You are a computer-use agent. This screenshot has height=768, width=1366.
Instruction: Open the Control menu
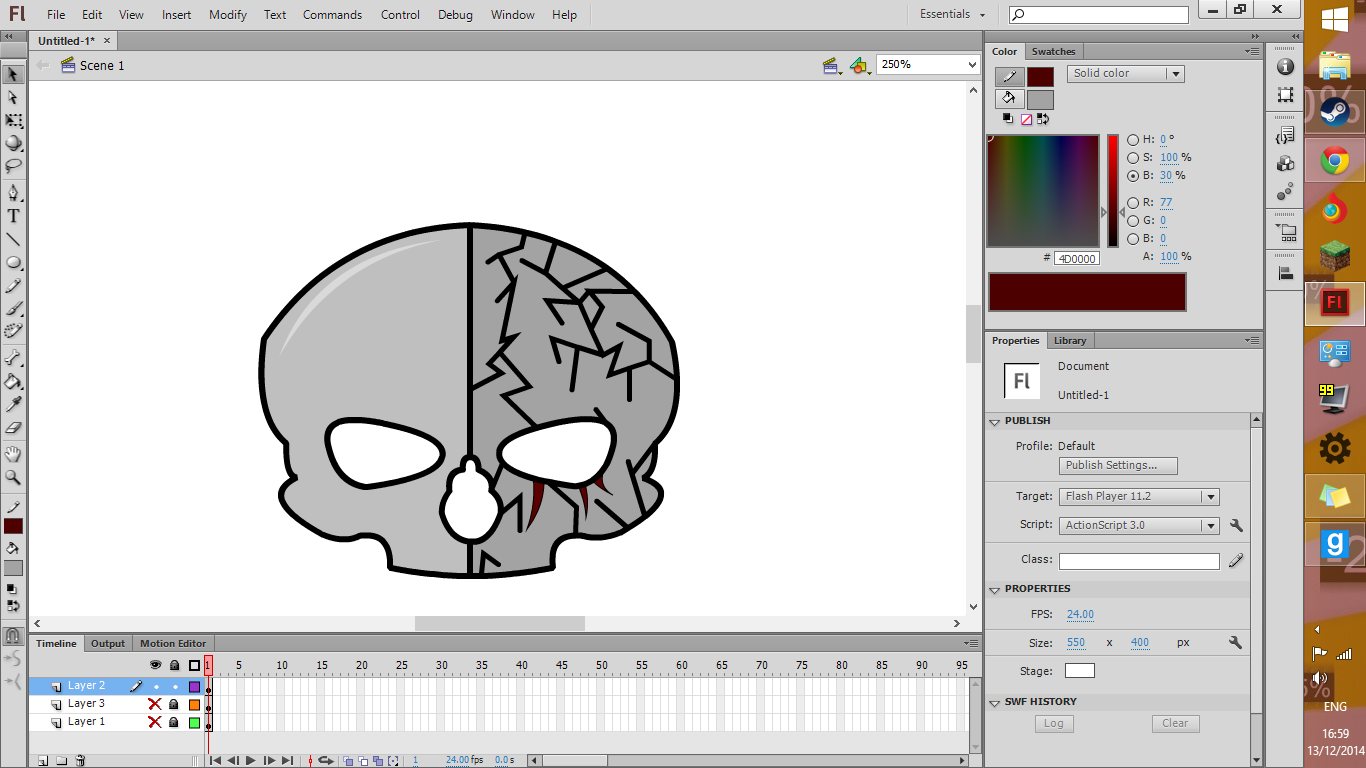400,15
